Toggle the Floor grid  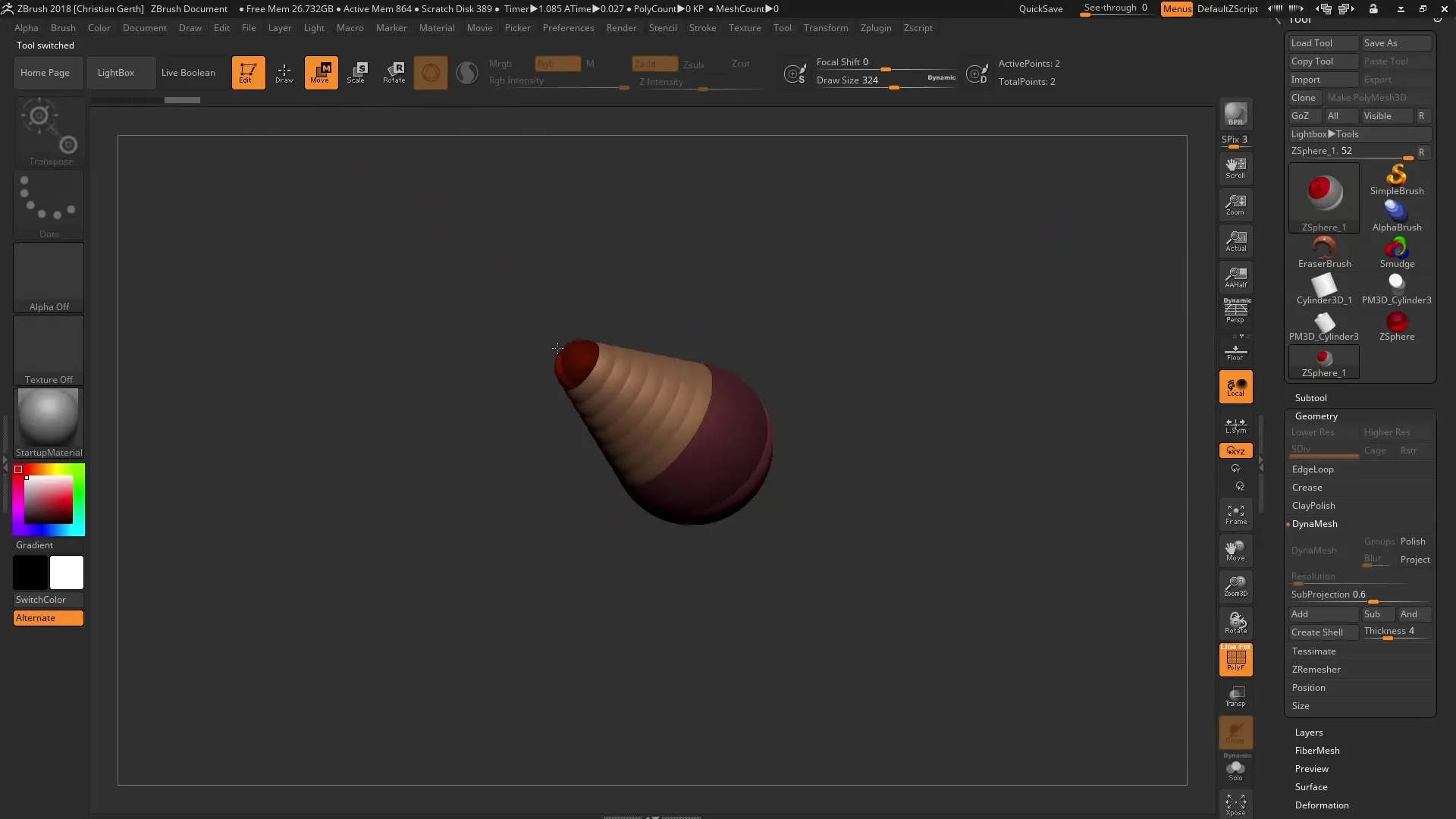(x=1235, y=350)
